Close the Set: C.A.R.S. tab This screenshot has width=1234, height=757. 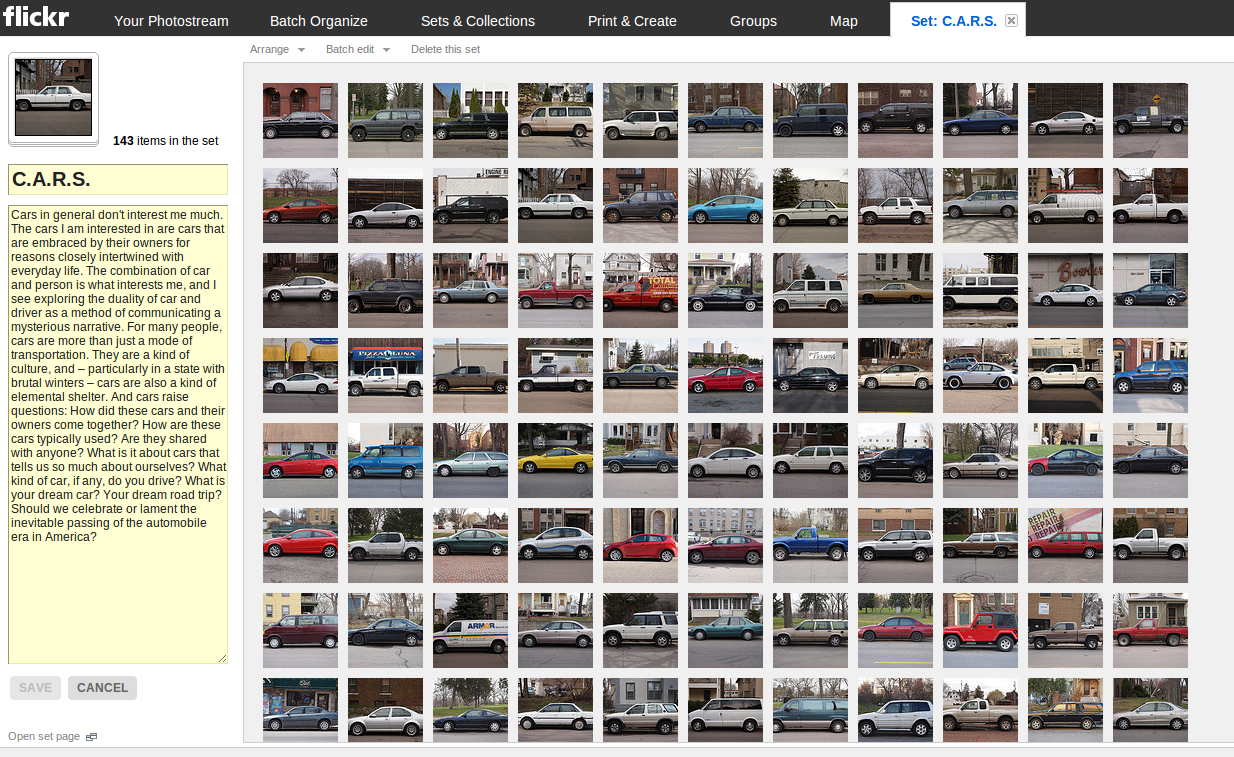tap(1011, 21)
